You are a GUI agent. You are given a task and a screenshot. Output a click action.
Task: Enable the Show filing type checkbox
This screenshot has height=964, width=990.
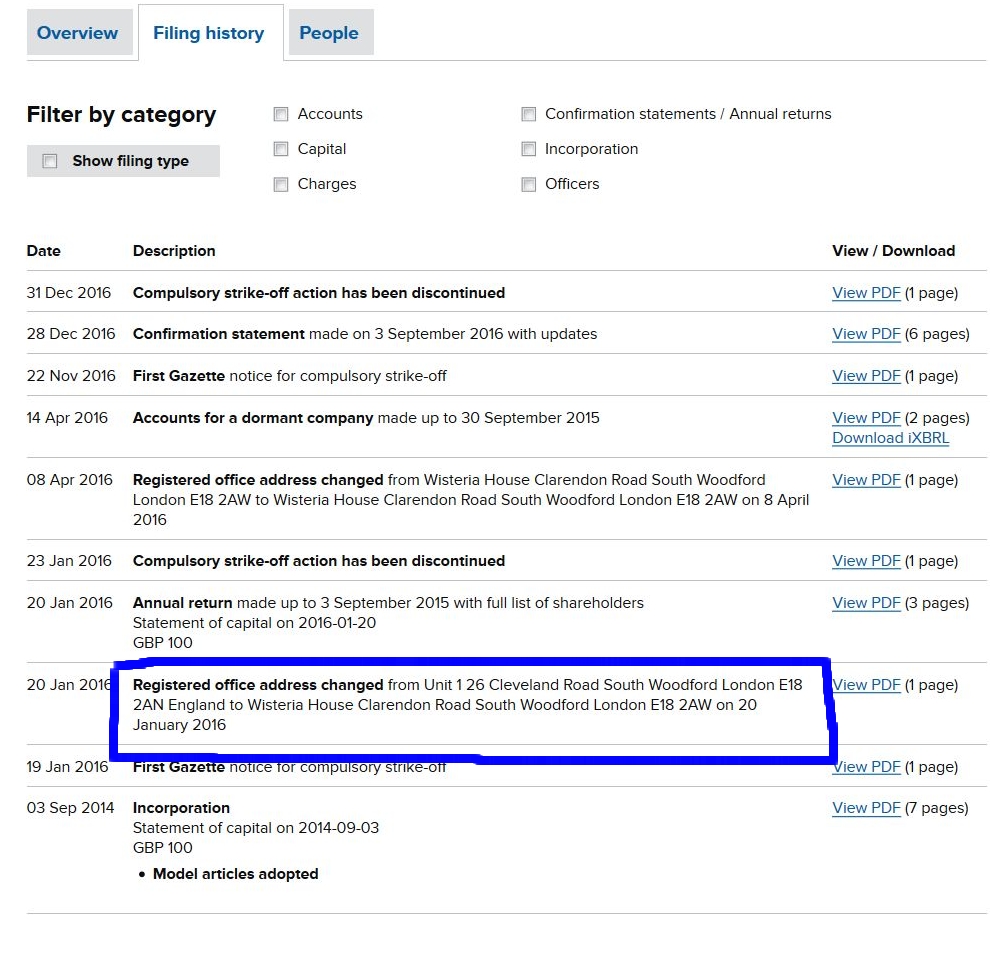(x=50, y=161)
